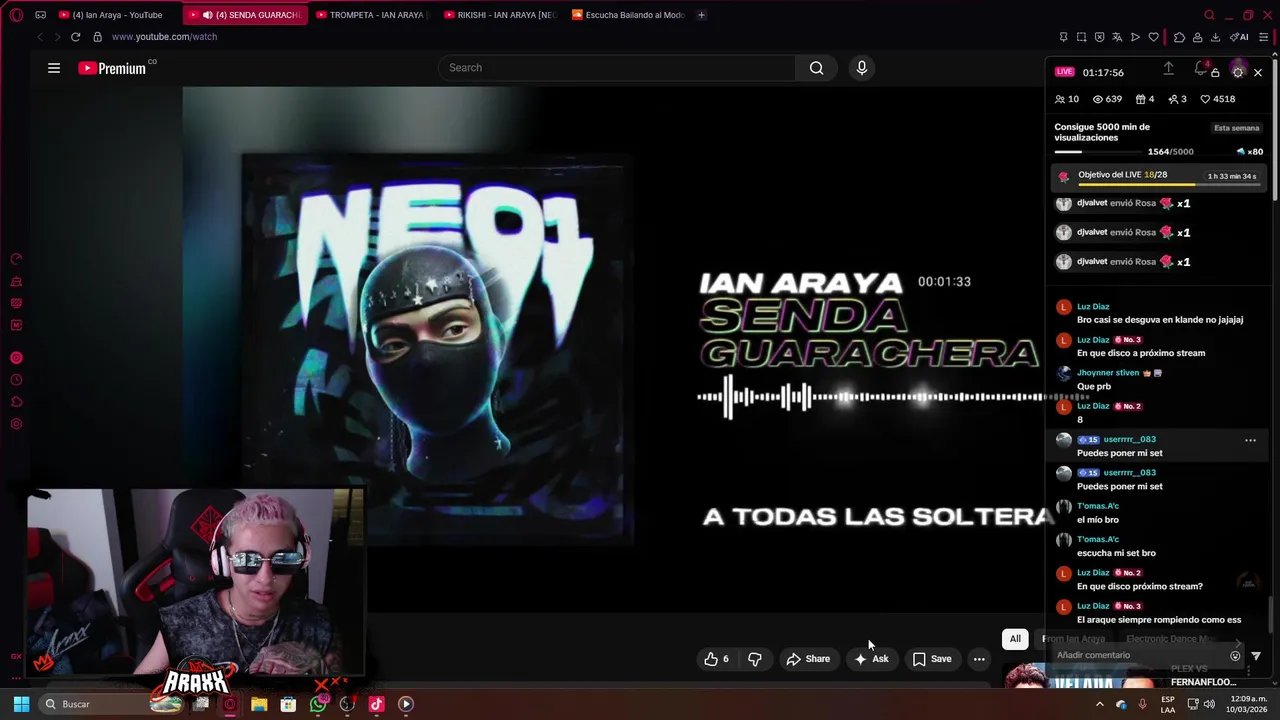The image size is (1280, 720).
Task: Open options for userrrrr_083 chat message
Action: pyautogui.click(x=1250, y=440)
